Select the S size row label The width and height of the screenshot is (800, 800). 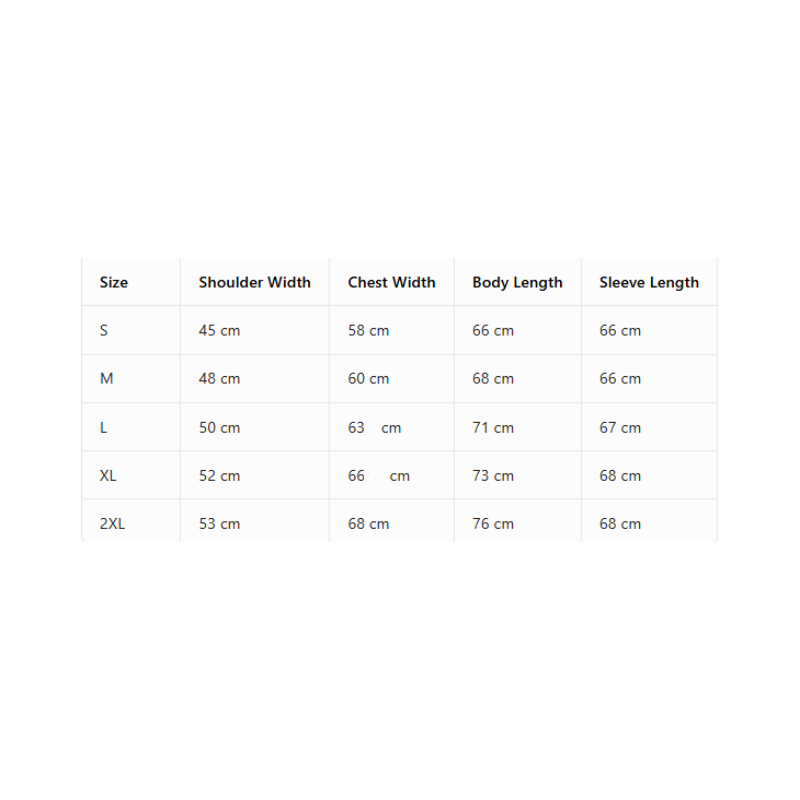[104, 330]
